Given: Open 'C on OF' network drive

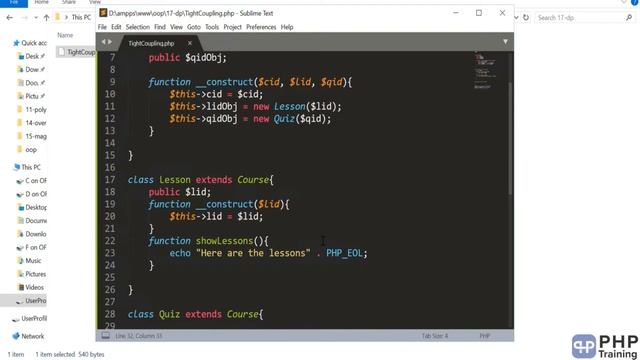Looking at the screenshot, I should [32, 180].
